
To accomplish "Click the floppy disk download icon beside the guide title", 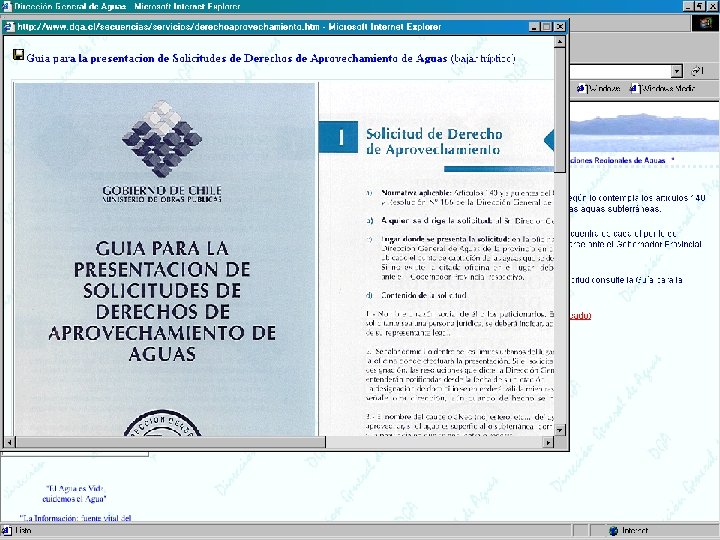I will click(x=18, y=55).
